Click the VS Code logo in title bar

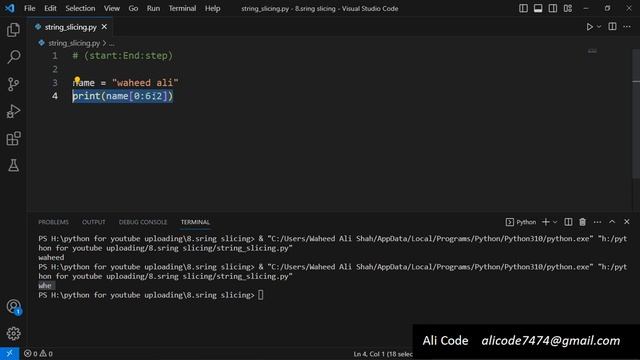[x=9, y=8]
